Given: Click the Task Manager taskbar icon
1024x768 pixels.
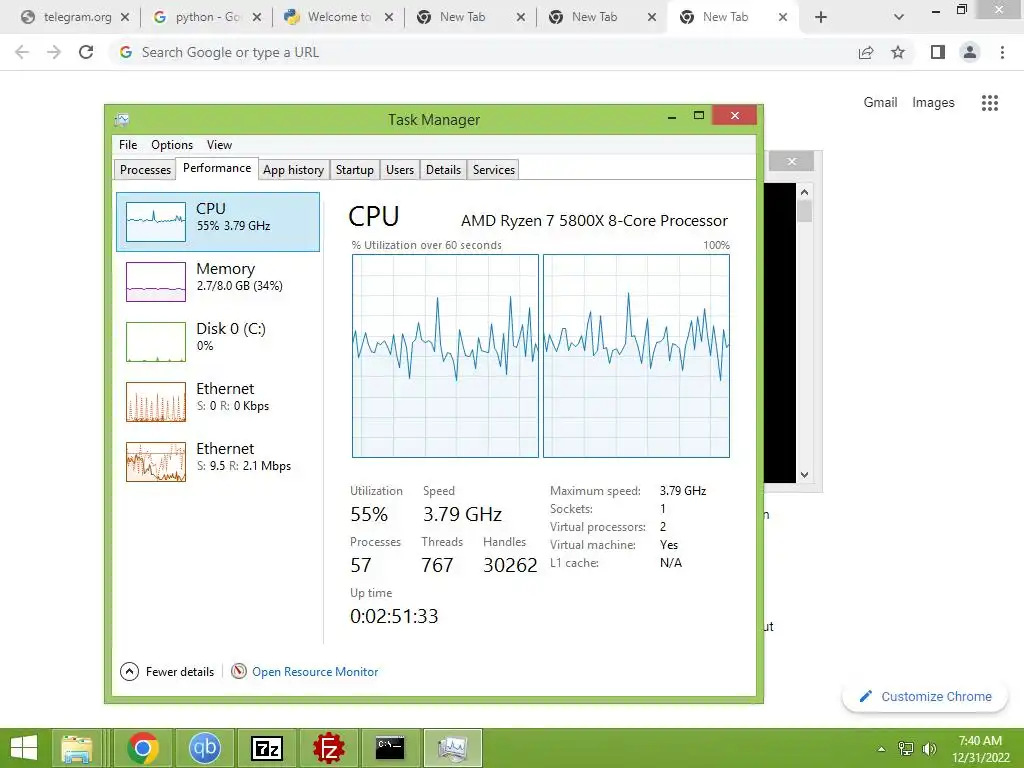Looking at the screenshot, I should (x=453, y=748).
